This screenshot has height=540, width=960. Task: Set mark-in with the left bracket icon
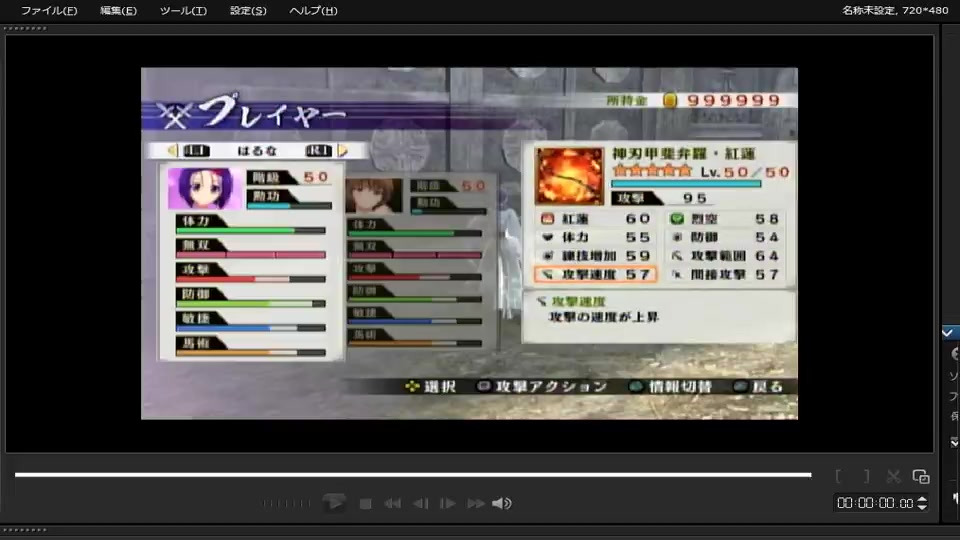coord(838,476)
